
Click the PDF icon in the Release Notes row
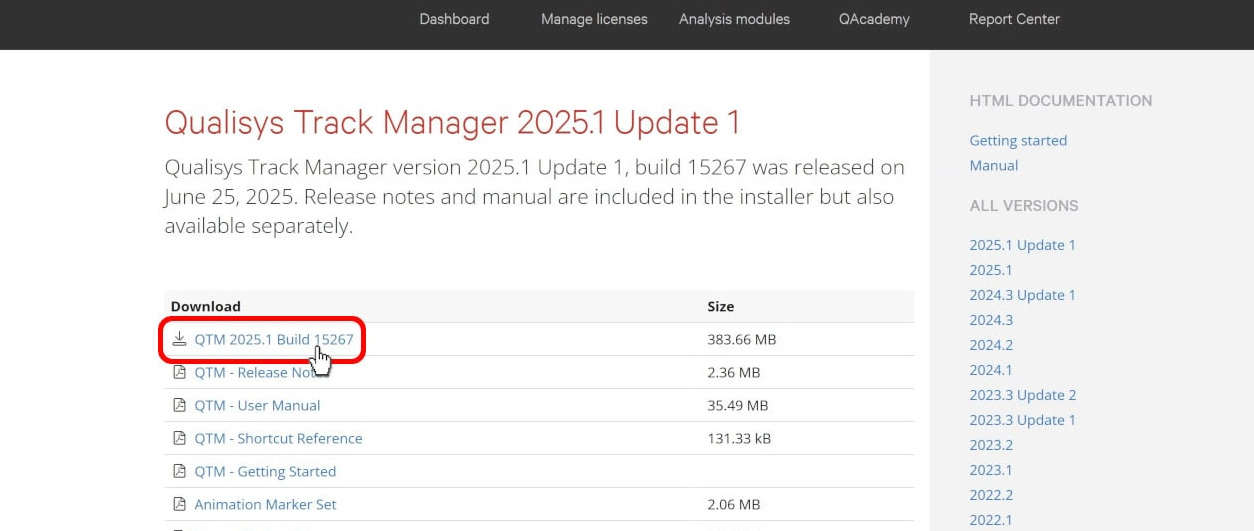[x=179, y=372]
